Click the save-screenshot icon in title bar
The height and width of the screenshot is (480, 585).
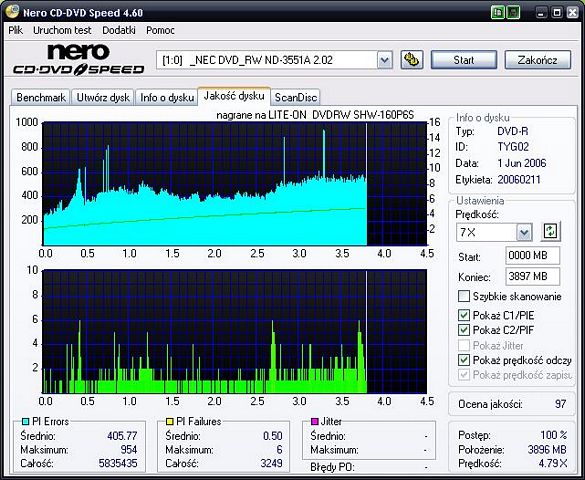coord(513,13)
